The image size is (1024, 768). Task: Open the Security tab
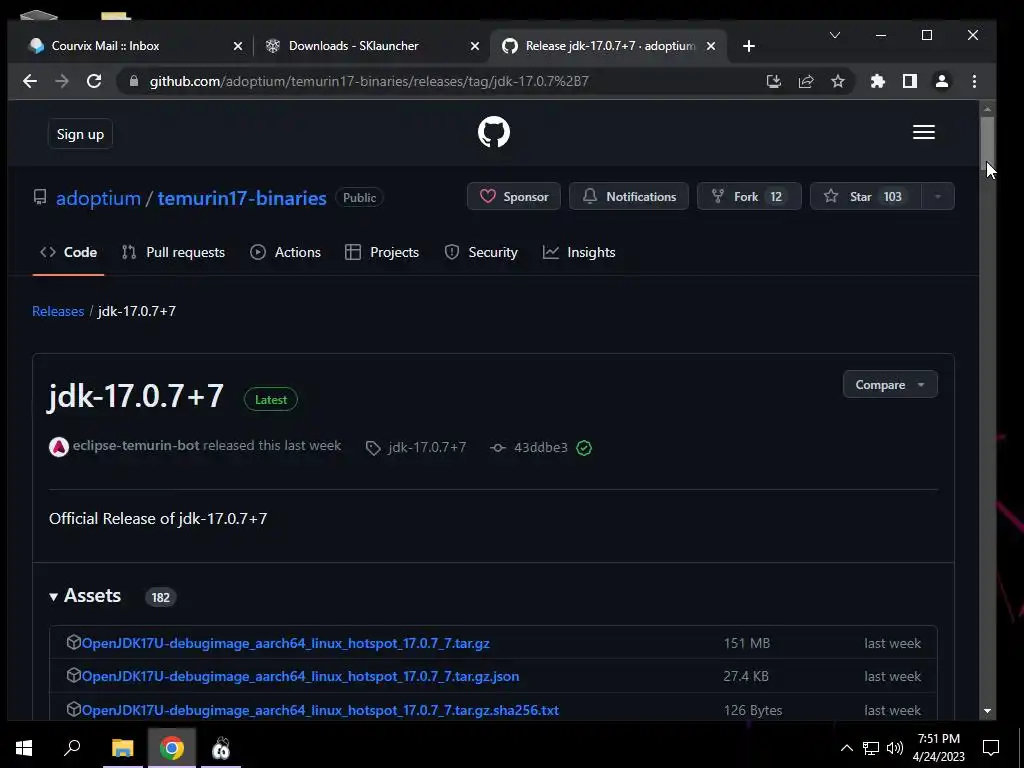pos(481,252)
